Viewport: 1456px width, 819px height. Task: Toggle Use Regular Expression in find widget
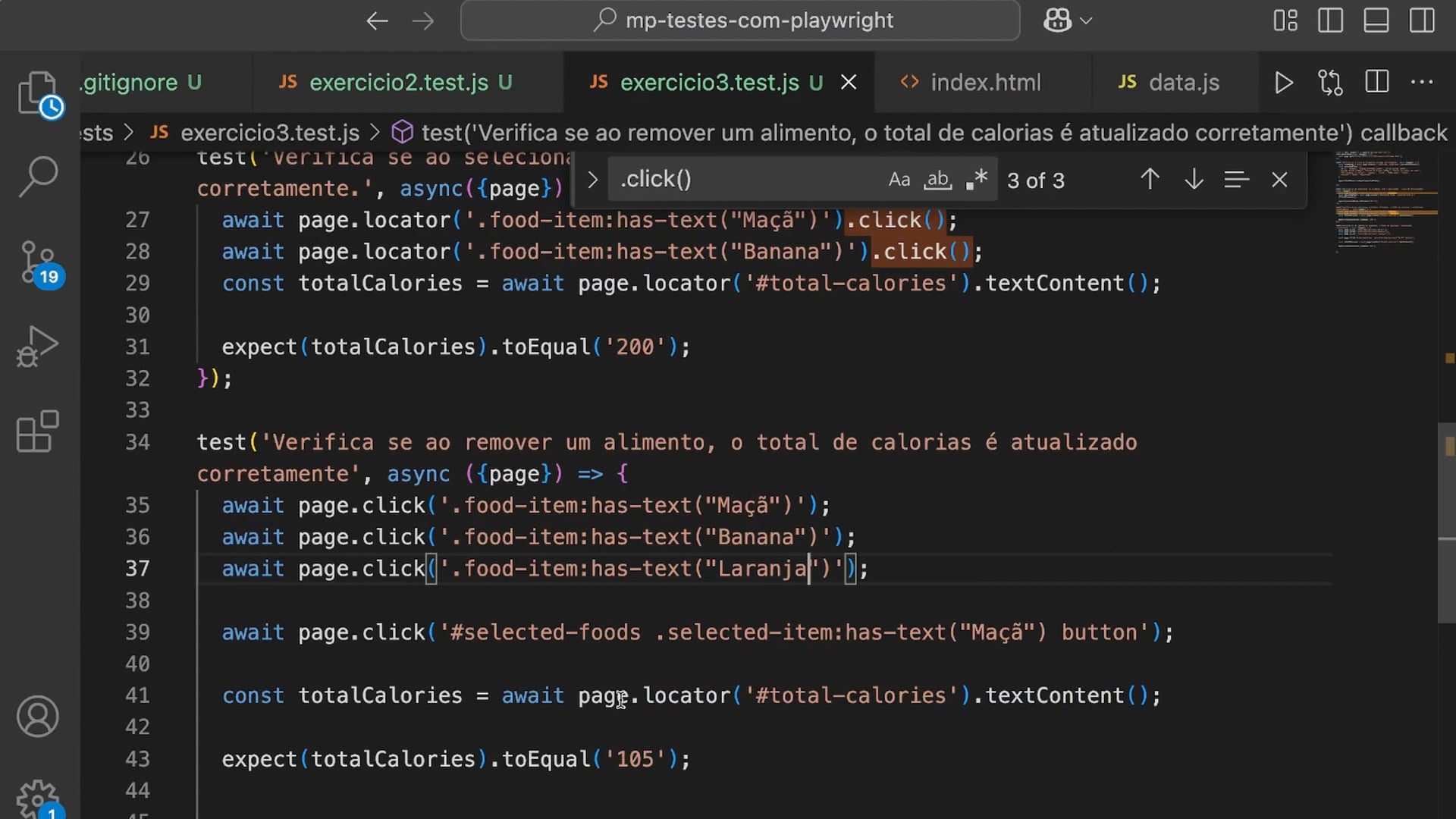[977, 180]
